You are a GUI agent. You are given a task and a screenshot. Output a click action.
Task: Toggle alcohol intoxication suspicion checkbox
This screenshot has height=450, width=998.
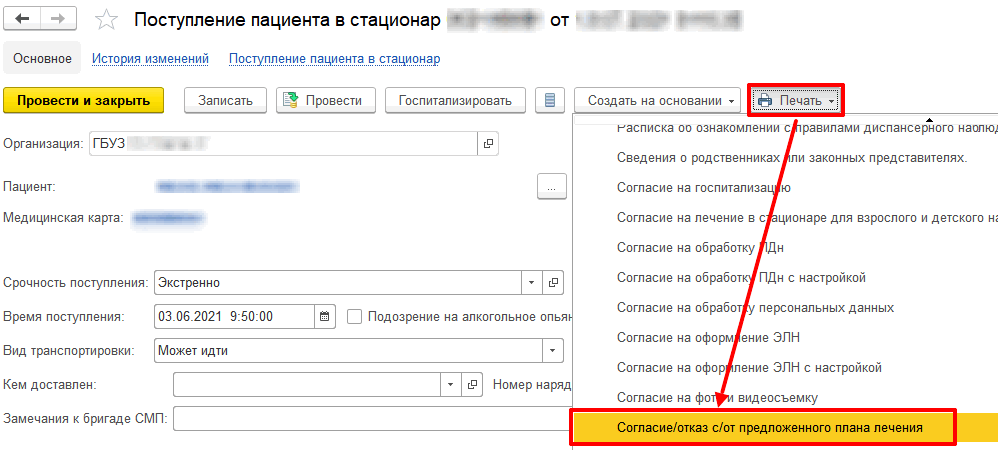(354, 317)
